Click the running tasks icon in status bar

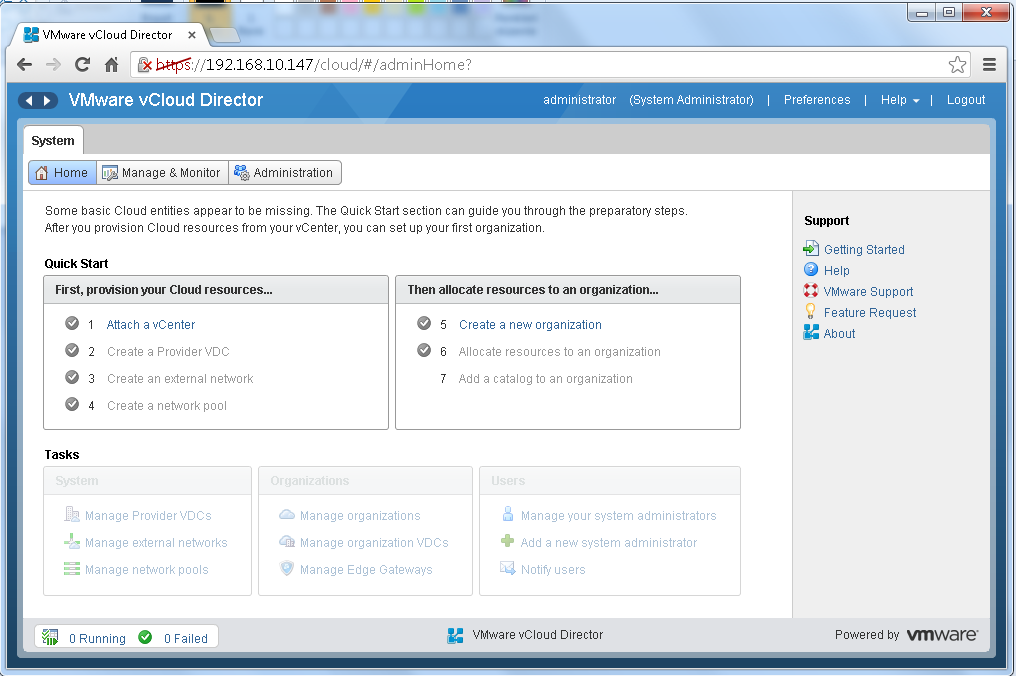pos(50,637)
